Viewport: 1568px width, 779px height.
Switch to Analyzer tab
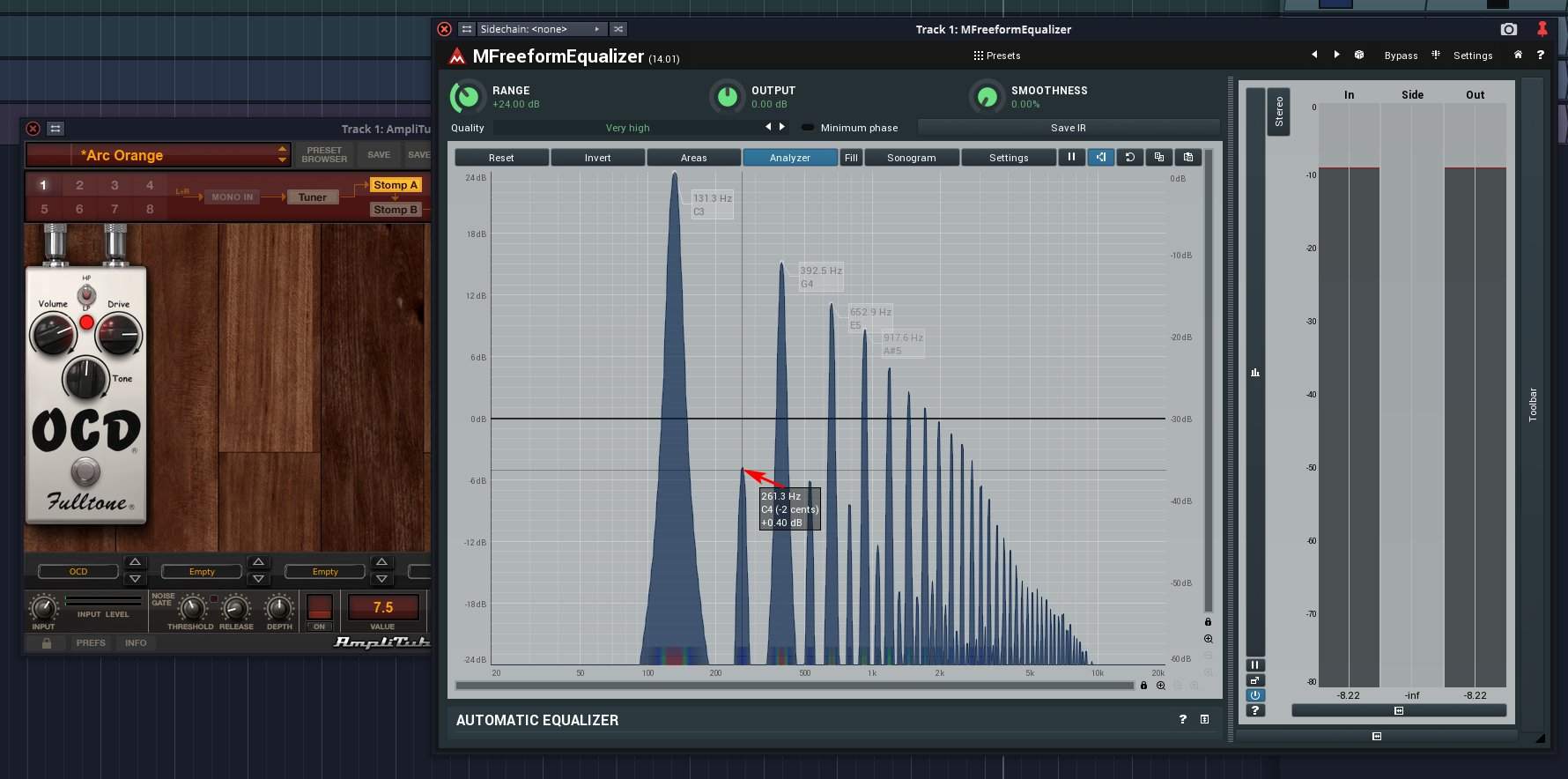pos(789,158)
